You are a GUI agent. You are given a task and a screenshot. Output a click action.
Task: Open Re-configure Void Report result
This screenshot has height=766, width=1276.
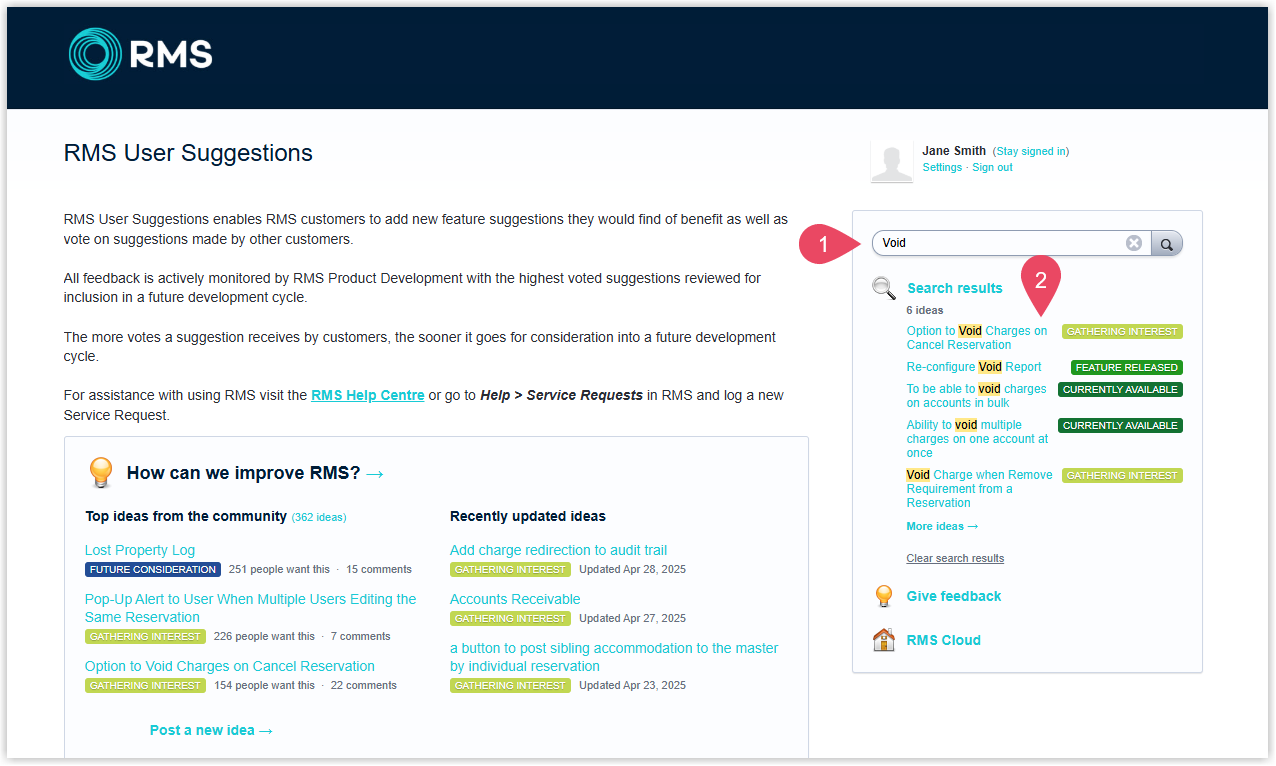(974, 367)
